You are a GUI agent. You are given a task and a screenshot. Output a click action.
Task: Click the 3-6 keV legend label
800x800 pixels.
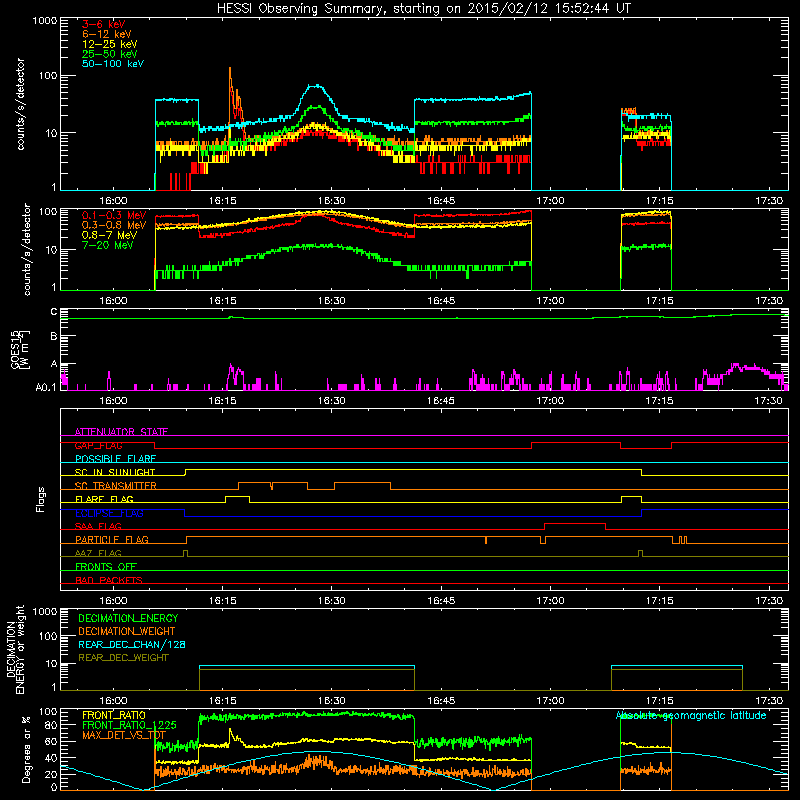click(x=104, y=24)
